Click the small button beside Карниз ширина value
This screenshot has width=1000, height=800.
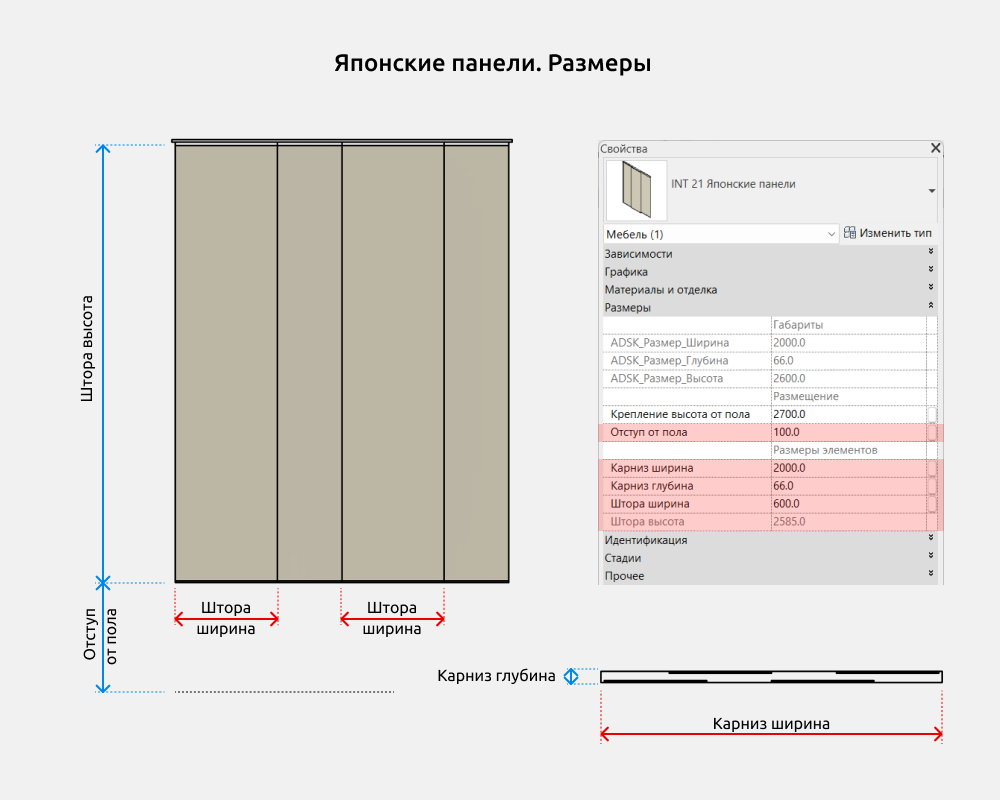coord(932,468)
